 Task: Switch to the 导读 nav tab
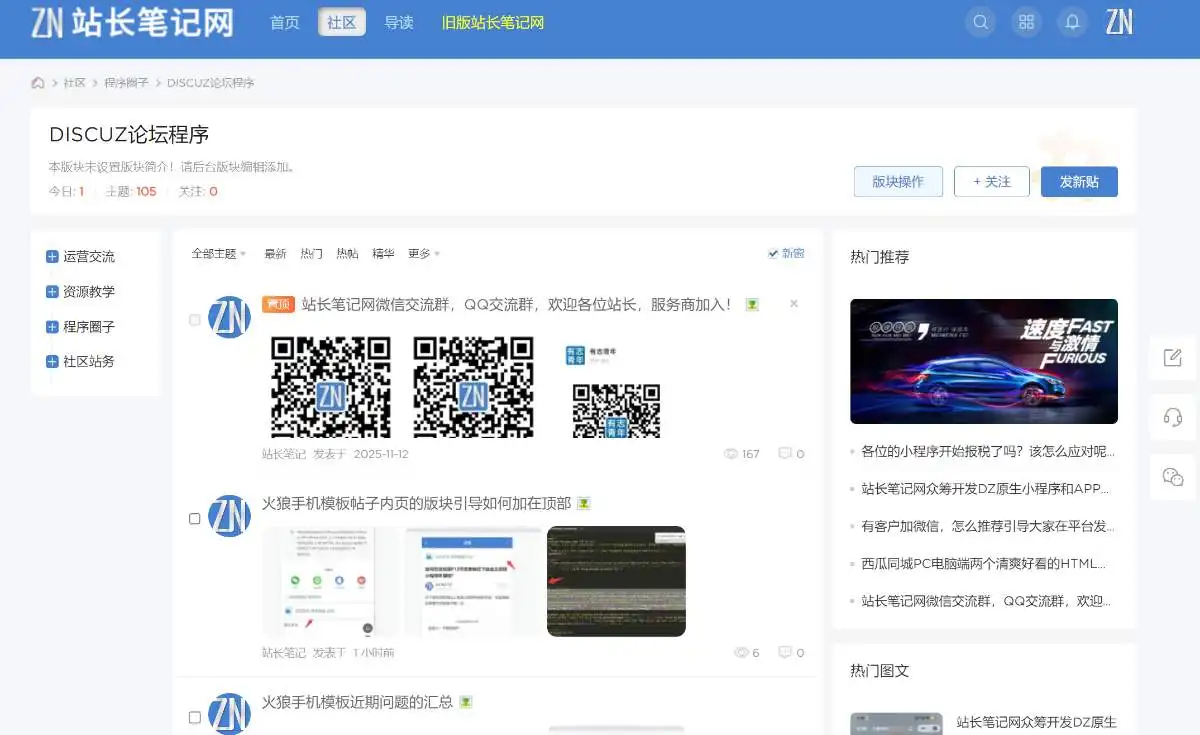pyautogui.click(x=399, y=22)
